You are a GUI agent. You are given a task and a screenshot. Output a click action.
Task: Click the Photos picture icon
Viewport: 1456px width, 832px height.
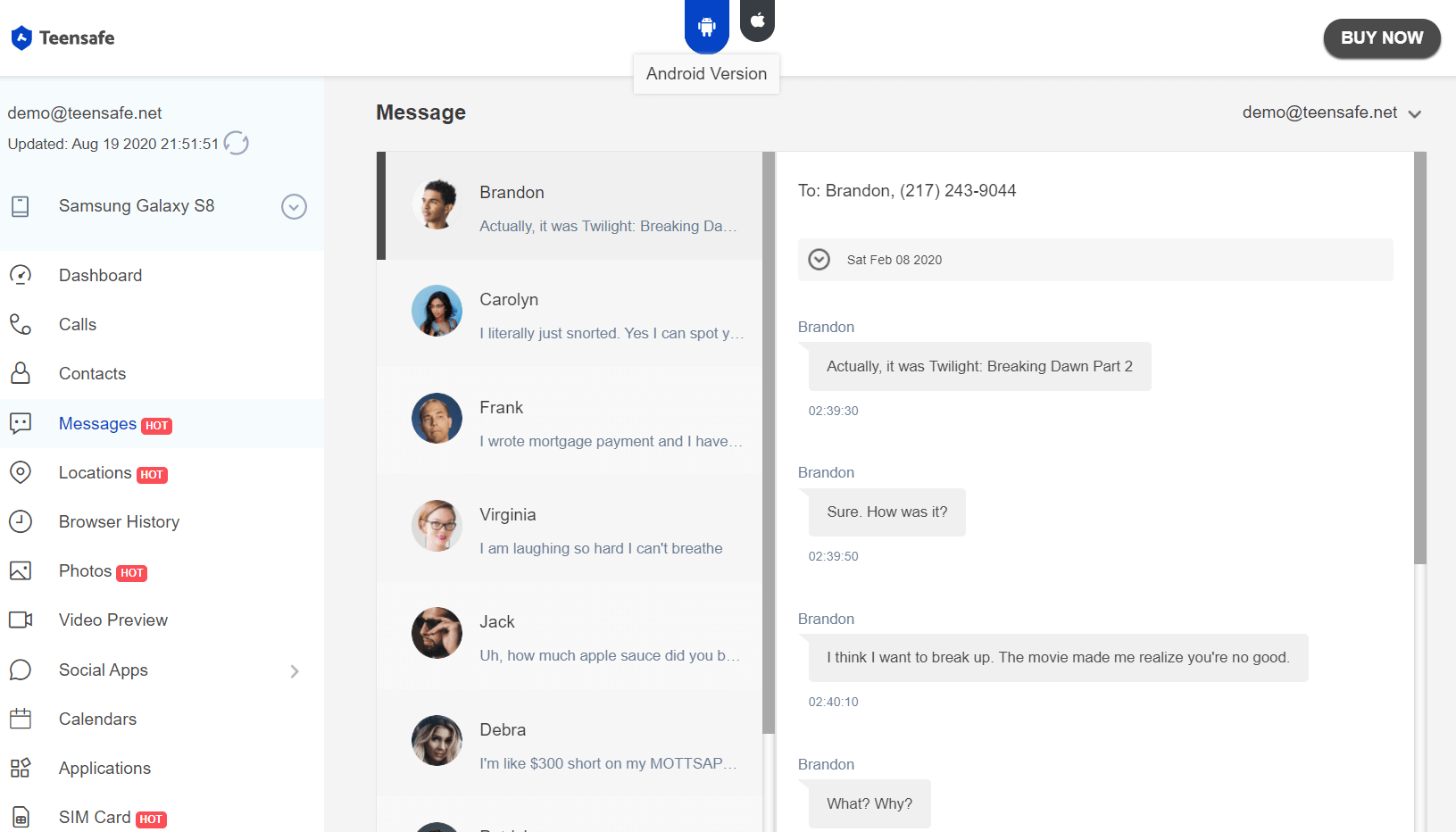(x=21, y=570)
